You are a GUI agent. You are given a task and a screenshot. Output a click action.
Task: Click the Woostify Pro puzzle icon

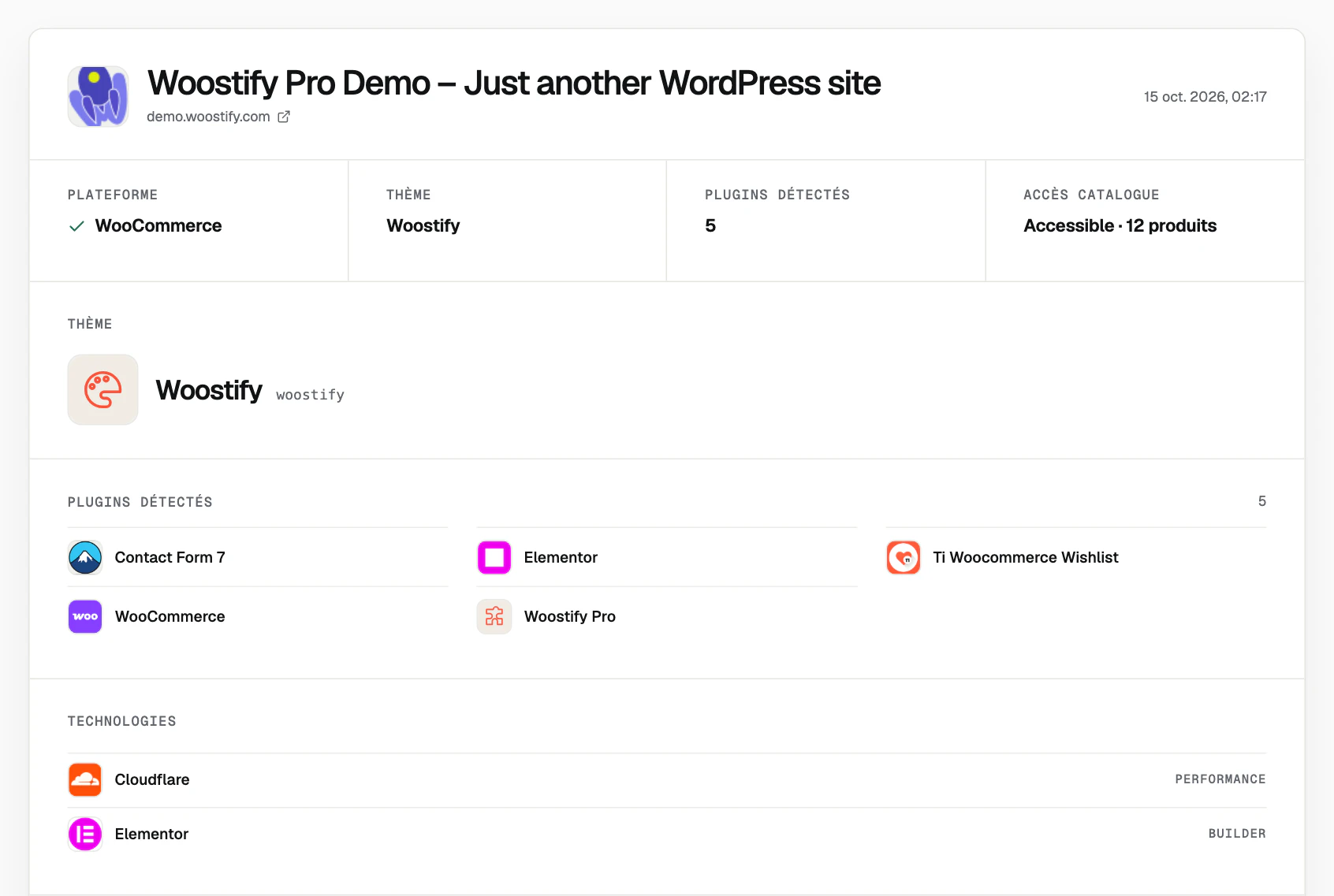494,616
